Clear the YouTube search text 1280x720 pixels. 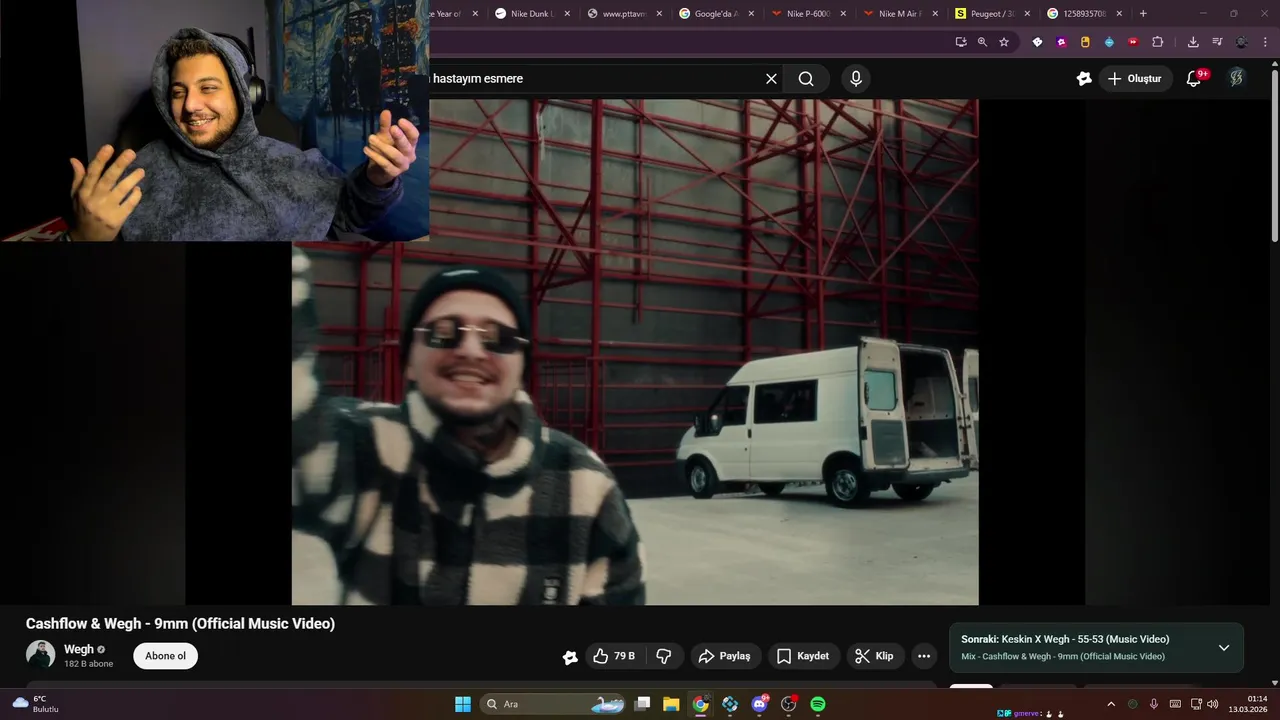click(771, 79)
